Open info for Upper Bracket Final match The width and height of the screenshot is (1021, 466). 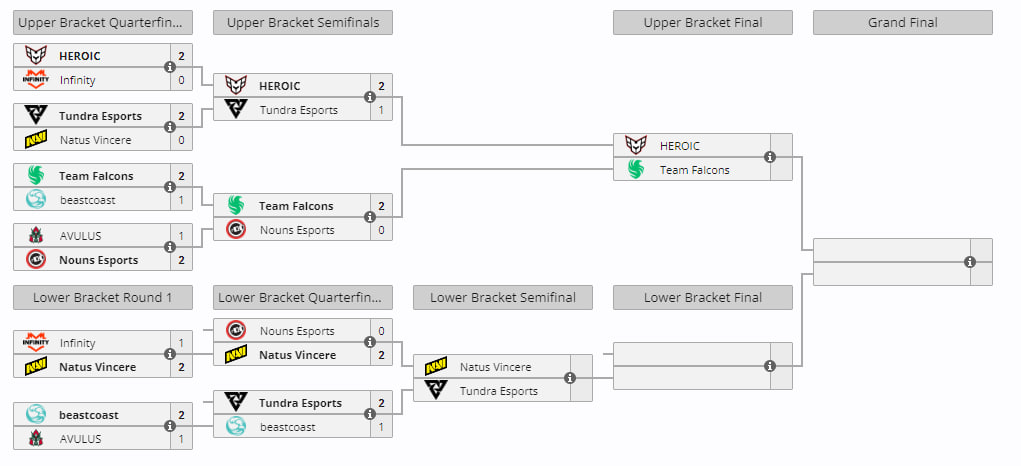770,157
